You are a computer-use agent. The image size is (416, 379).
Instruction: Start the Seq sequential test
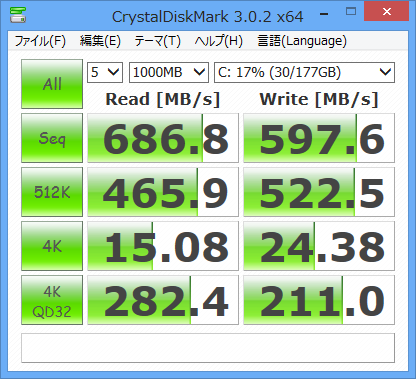click(x=52, y=138)
